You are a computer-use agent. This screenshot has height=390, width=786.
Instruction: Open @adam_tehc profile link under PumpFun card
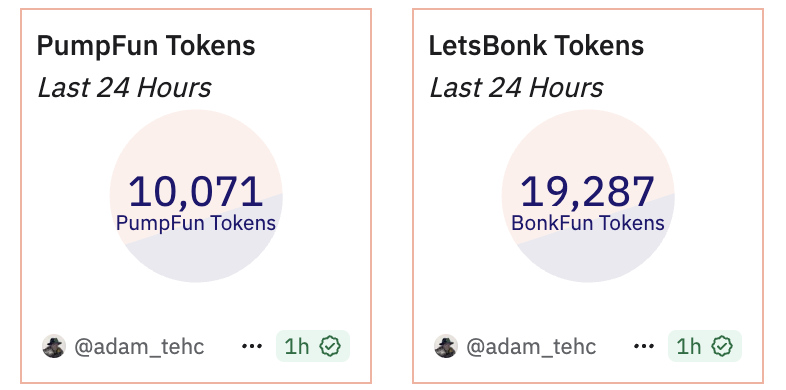click(x=139, y=347)
